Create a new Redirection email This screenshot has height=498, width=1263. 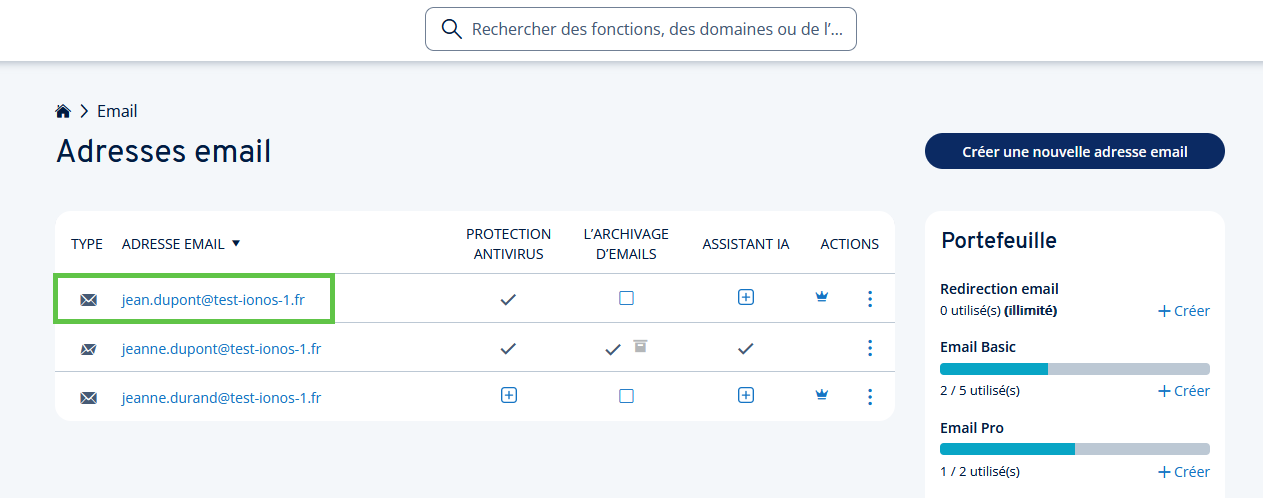[x=1184, y=311]
